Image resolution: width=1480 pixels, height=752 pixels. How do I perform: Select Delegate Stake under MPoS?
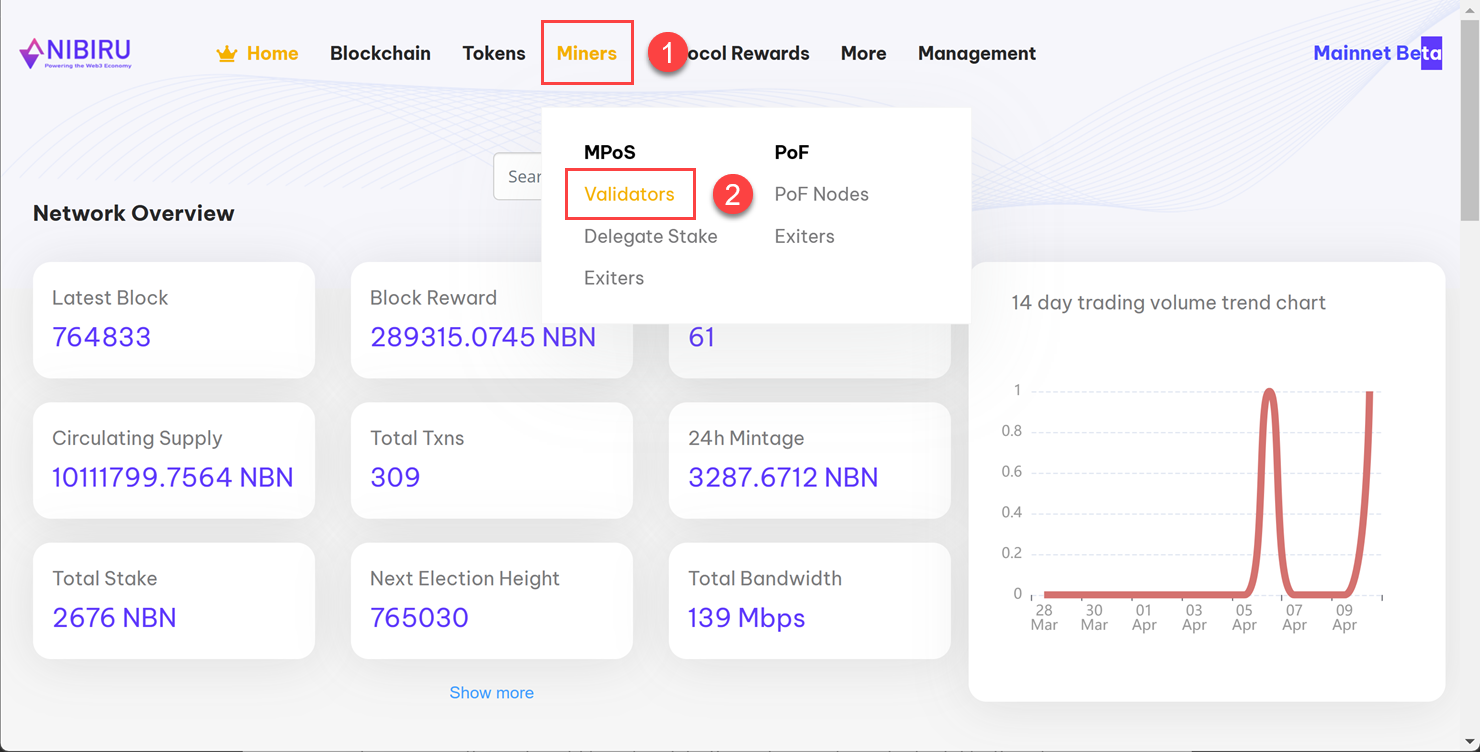tap(651, 236)
